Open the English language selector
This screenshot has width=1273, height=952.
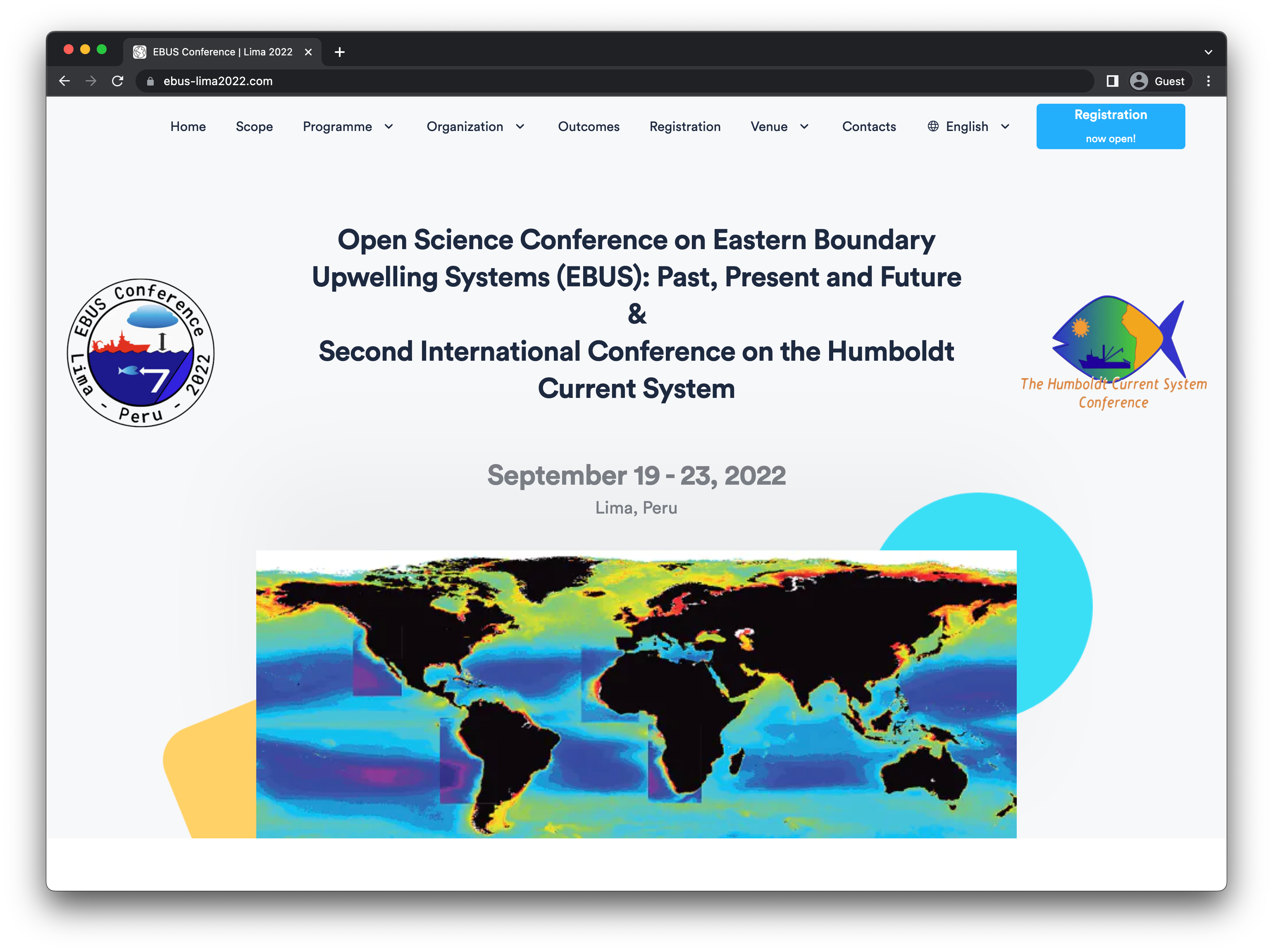point(968,126)
